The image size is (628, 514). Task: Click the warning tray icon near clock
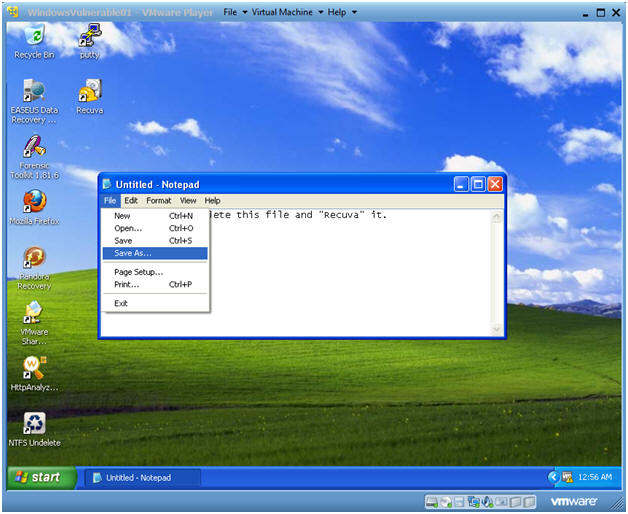point(568,477)
